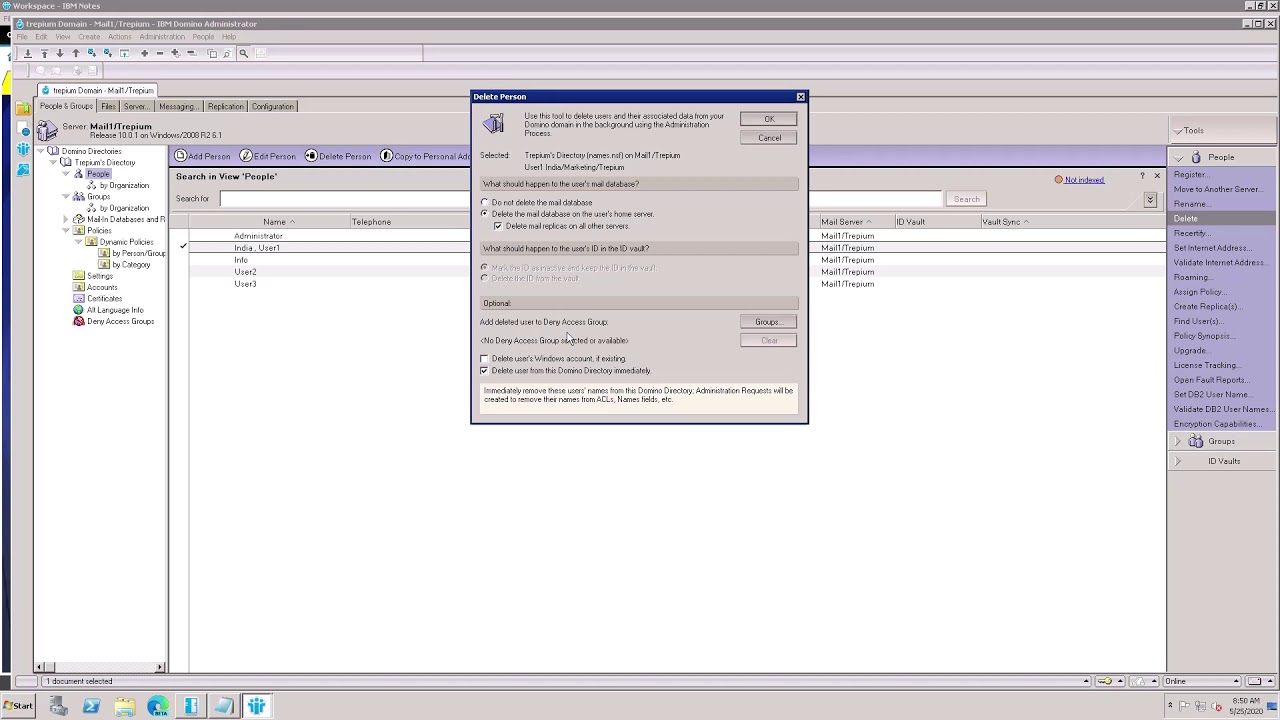Expand the Mail-In Databases tree node
Image resolution: width=1280 pixels, height=720 pixels.
pos(66,219)
